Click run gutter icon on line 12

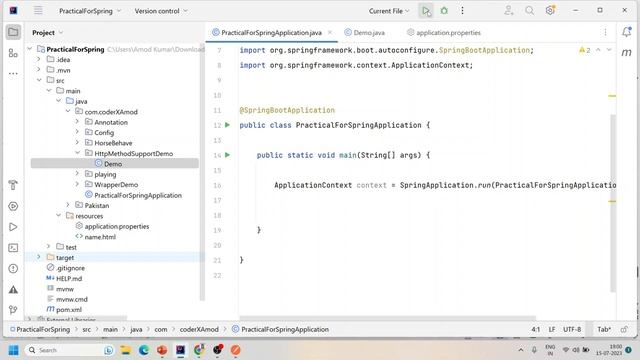pyautogui.click(x=228, y=125)
